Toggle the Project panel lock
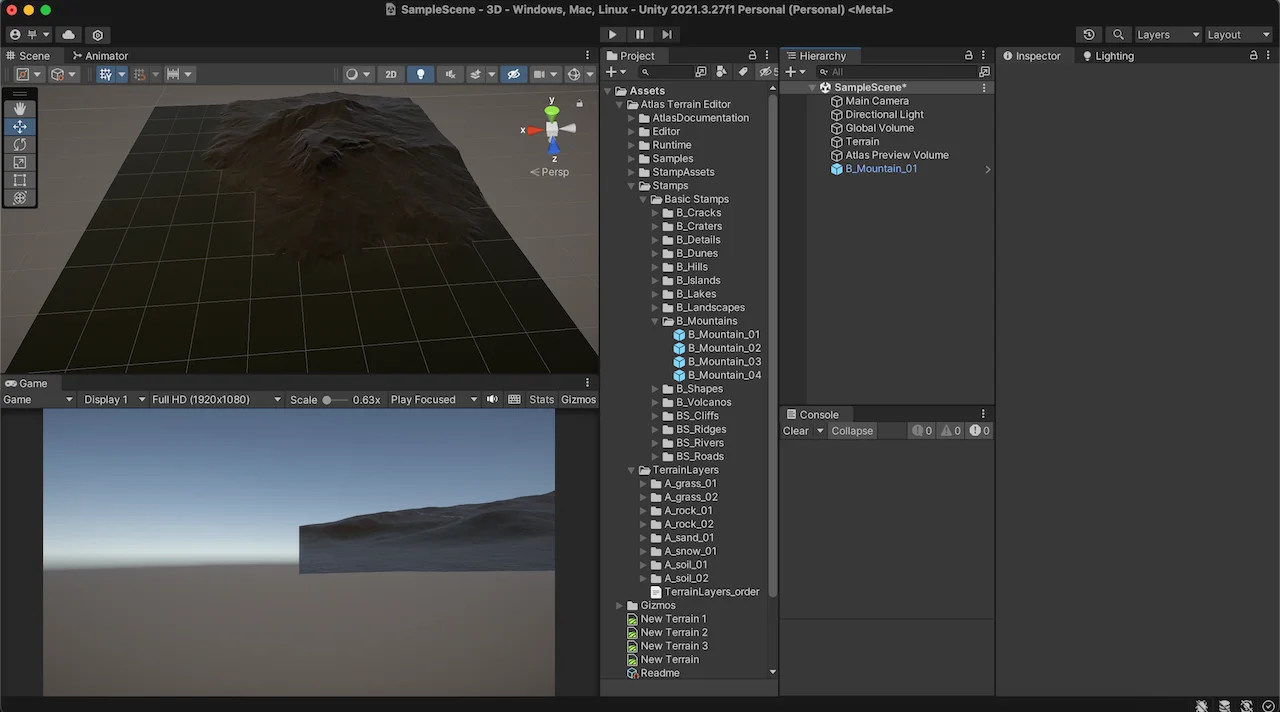 [x=753, y=56]
